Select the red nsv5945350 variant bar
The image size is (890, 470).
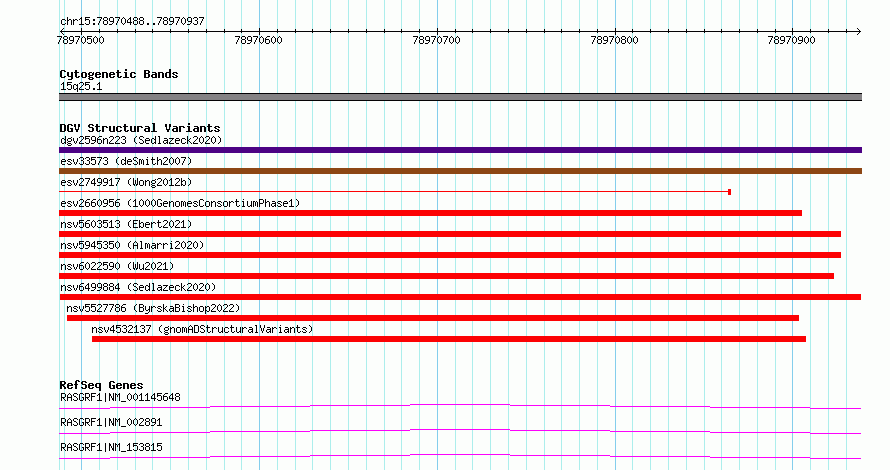tap(450, 255)
